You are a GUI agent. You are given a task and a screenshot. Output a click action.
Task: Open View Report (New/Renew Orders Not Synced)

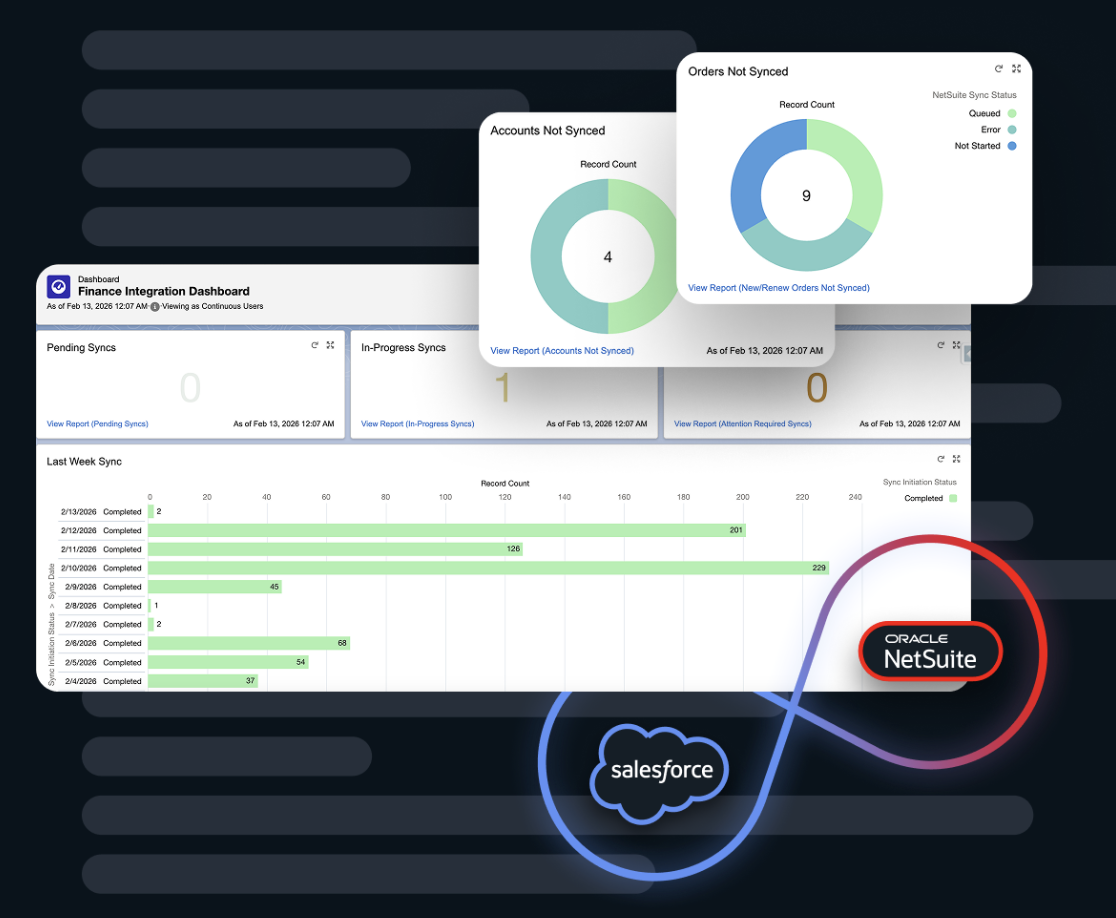(779, 288)
